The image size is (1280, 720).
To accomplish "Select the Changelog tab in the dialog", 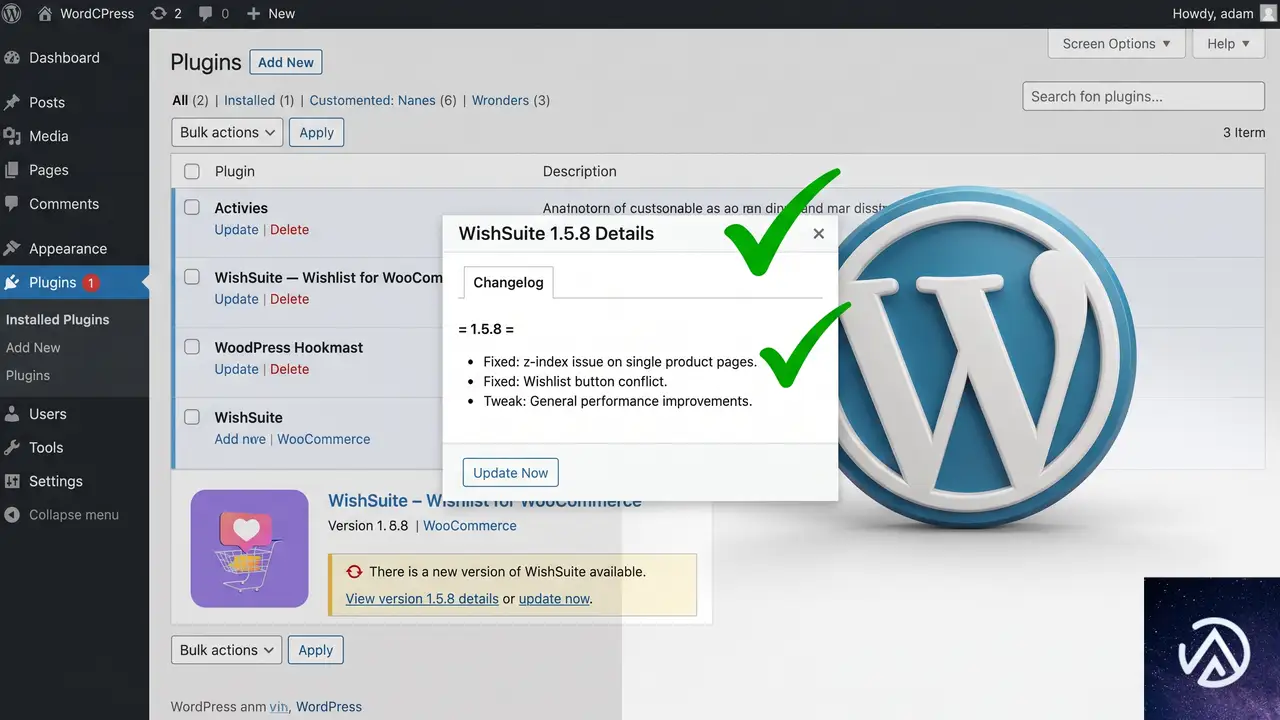I will click(508, 282).
